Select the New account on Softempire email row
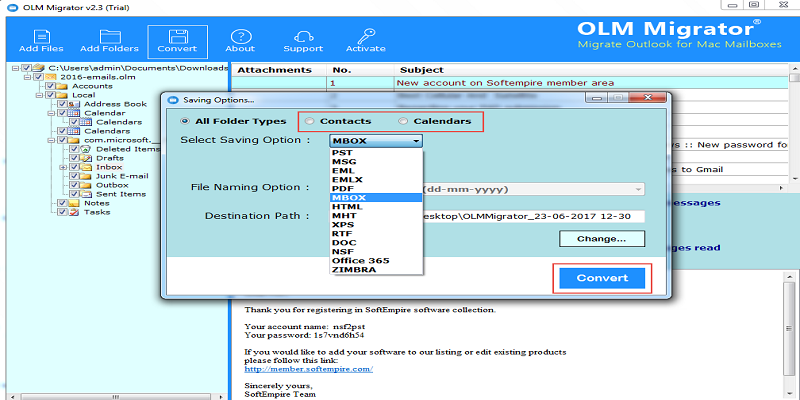The width and height of the screenshot is (800, 400). click(510, 83)
